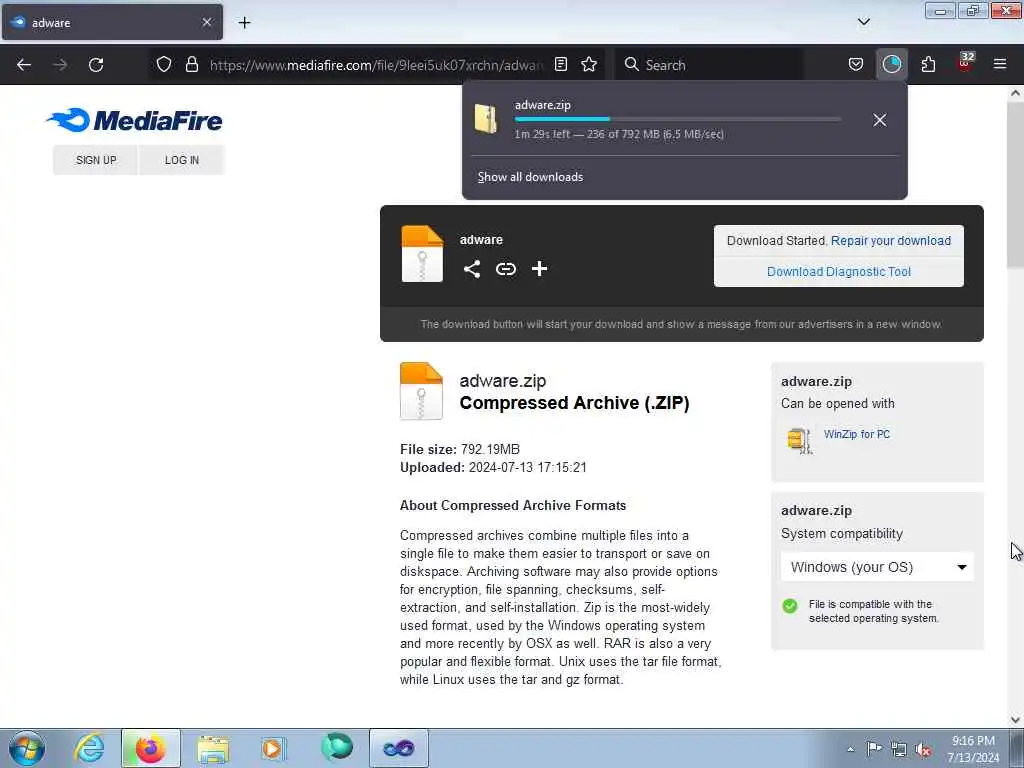The height and width of the screenshot is (768, 1024).
Task: Mute volume from system tray speaker
Action: 923,749
